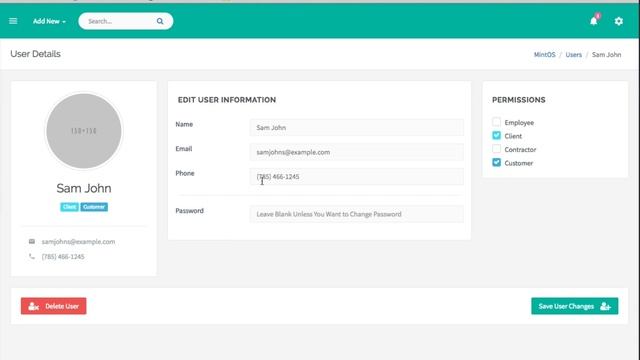Focus the Email input field
Screen dimensions: 640x360
click(357, 152)
